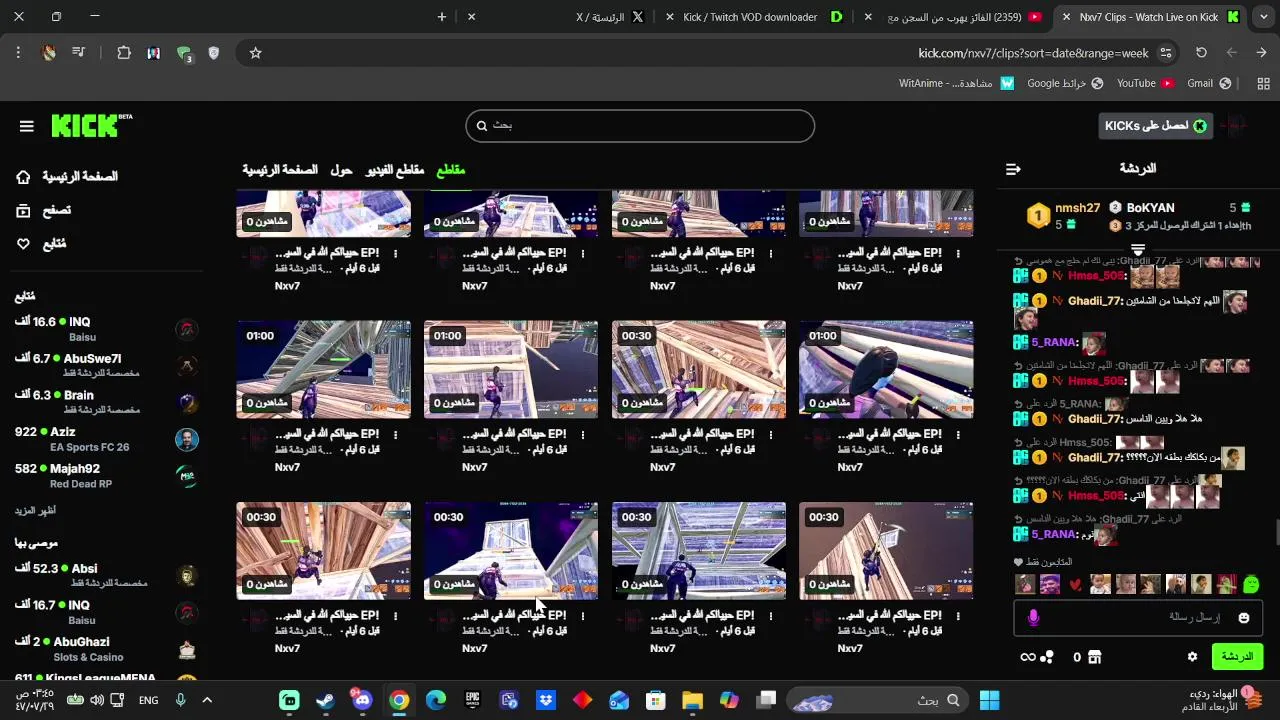Screen dimensions: 1280x720
Task: Click the green Chat send button
Action: (1237, 657)
